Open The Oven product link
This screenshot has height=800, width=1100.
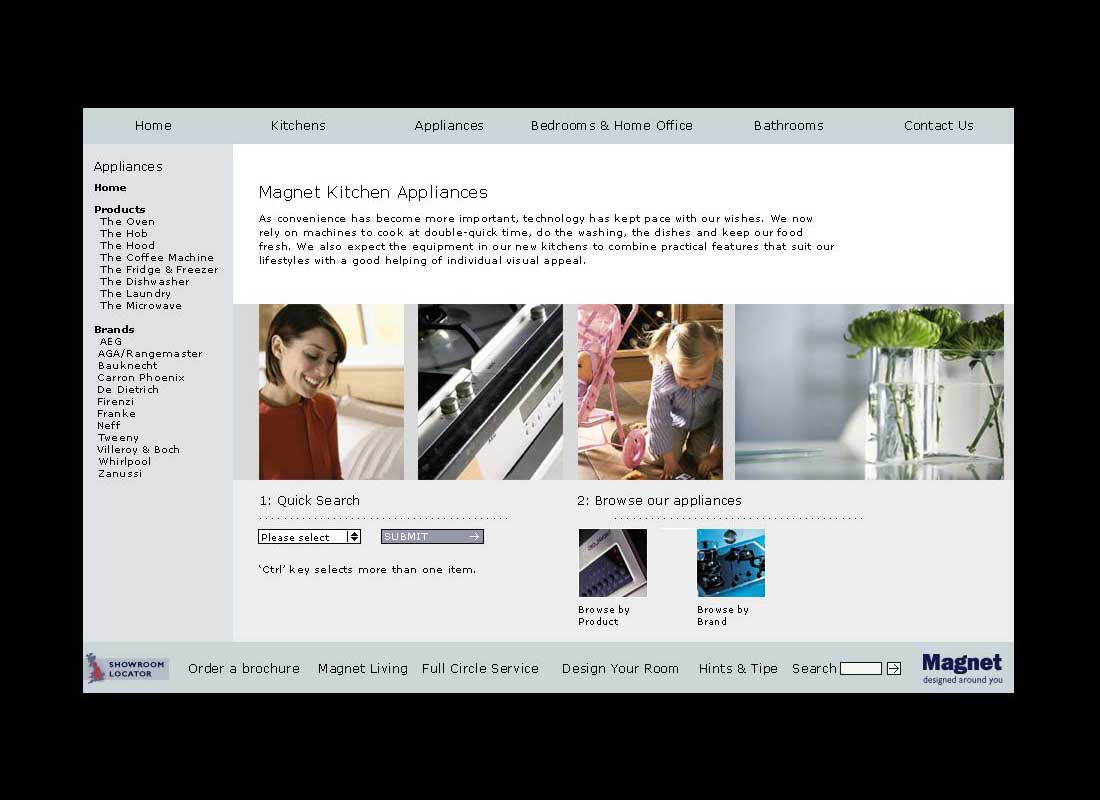127,222
